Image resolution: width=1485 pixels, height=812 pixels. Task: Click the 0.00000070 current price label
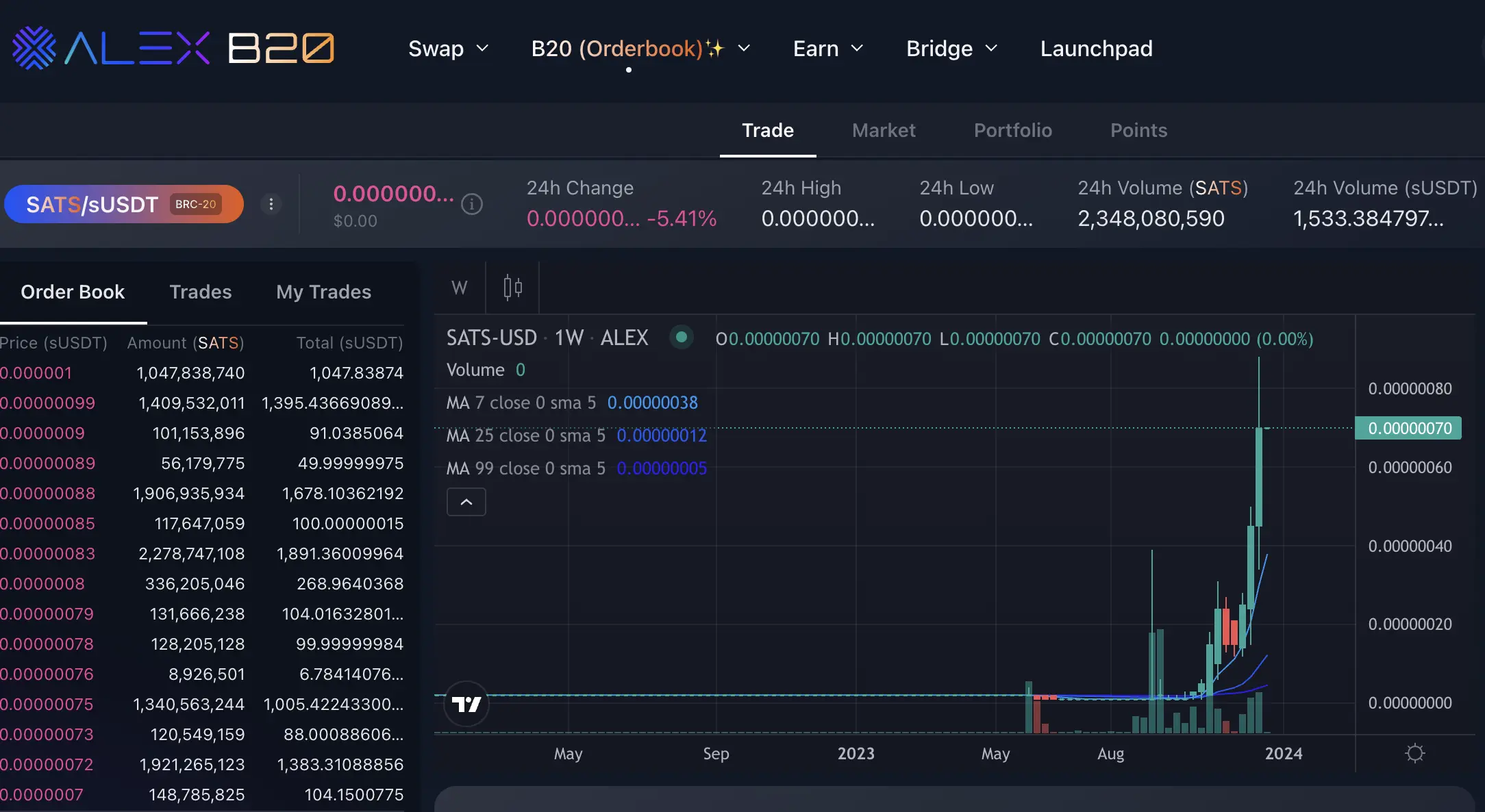(1409, 429)
